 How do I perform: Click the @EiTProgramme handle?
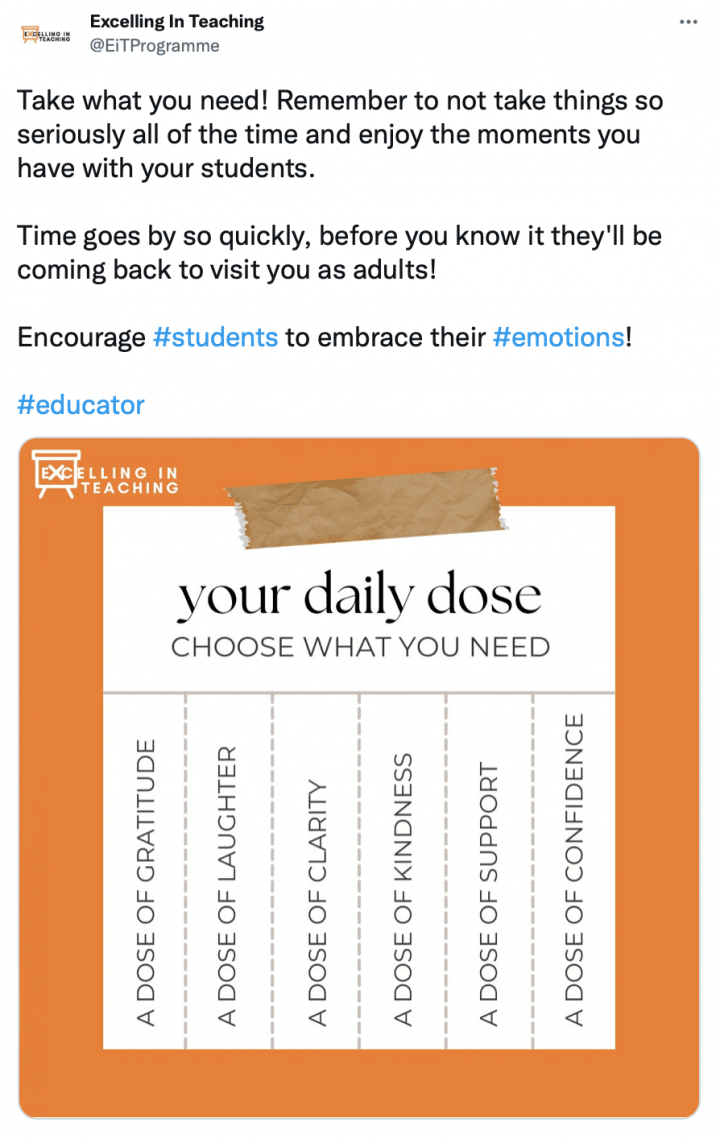click(x=154, y=45)
